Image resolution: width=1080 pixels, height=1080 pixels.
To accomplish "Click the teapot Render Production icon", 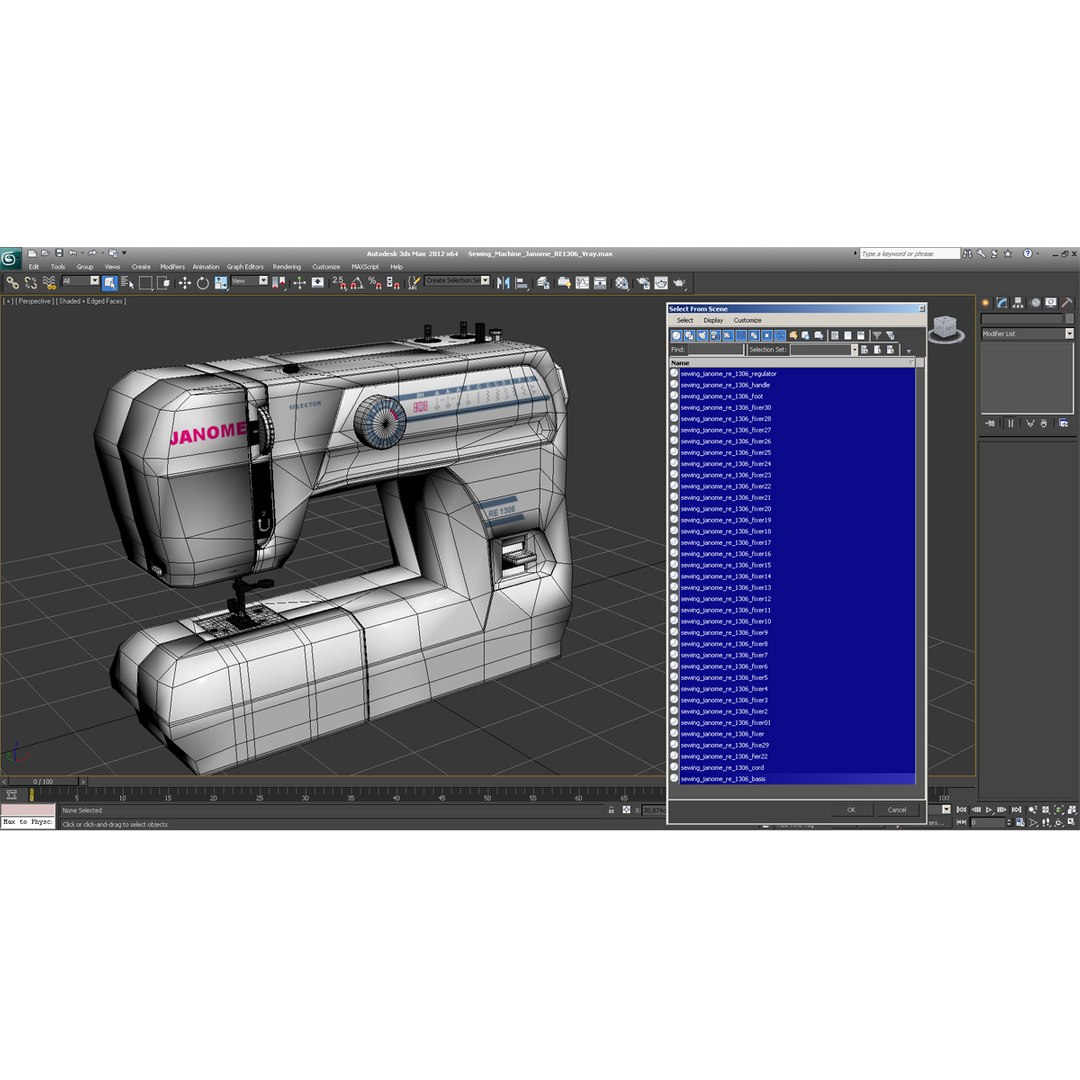I will pos(679,282).
